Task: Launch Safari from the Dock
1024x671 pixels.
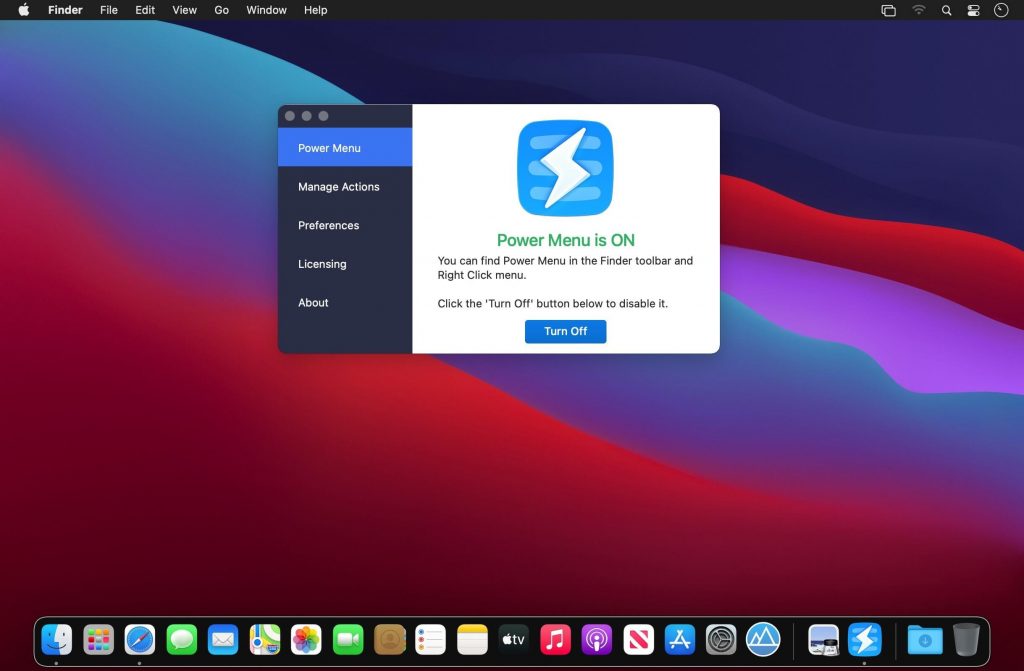Action: click(x=139, y=639)
